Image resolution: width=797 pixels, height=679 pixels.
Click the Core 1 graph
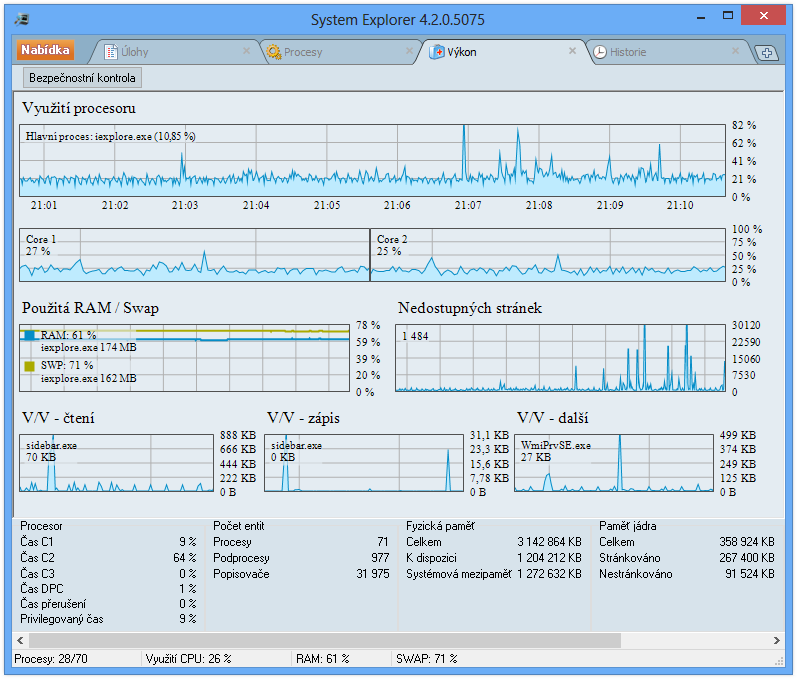(194, 255)
